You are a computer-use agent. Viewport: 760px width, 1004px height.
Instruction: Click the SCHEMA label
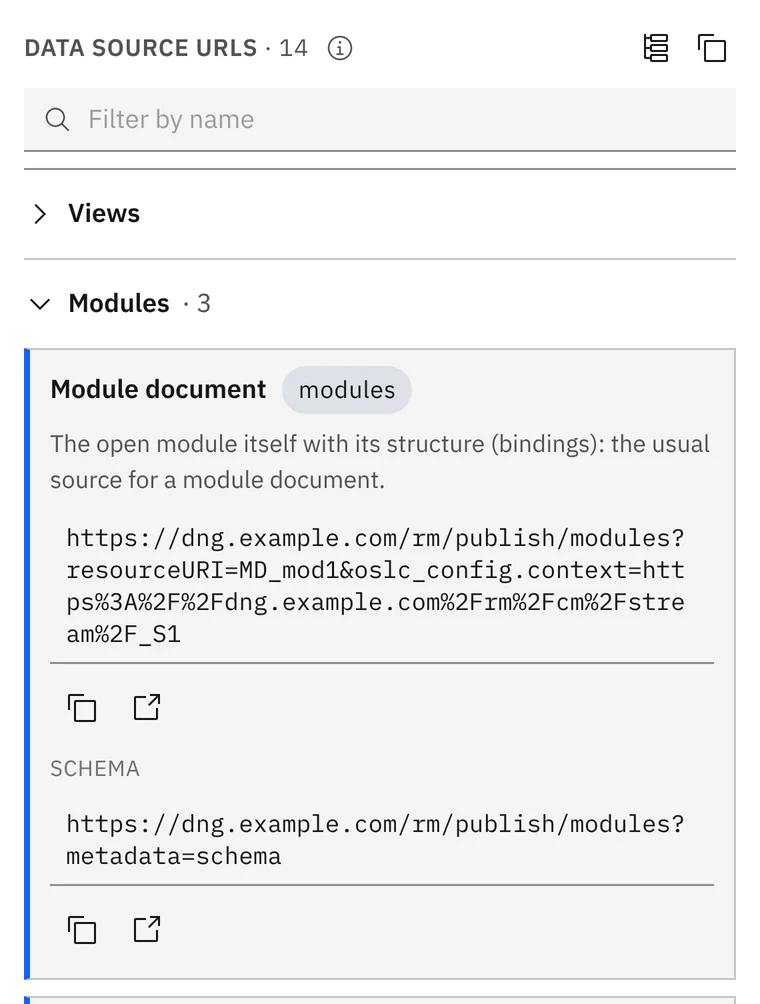[95, 768]
